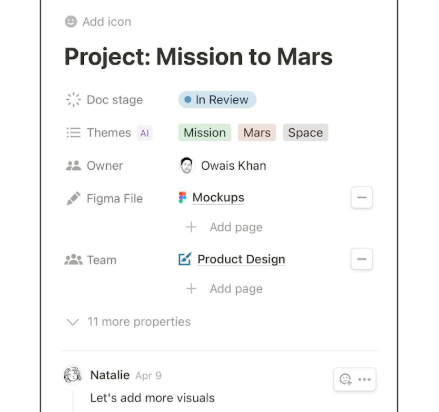Viewport: 439px width, 412px height.
Task: Click the Add icon smiley face
Action: (x=71, y=22)
